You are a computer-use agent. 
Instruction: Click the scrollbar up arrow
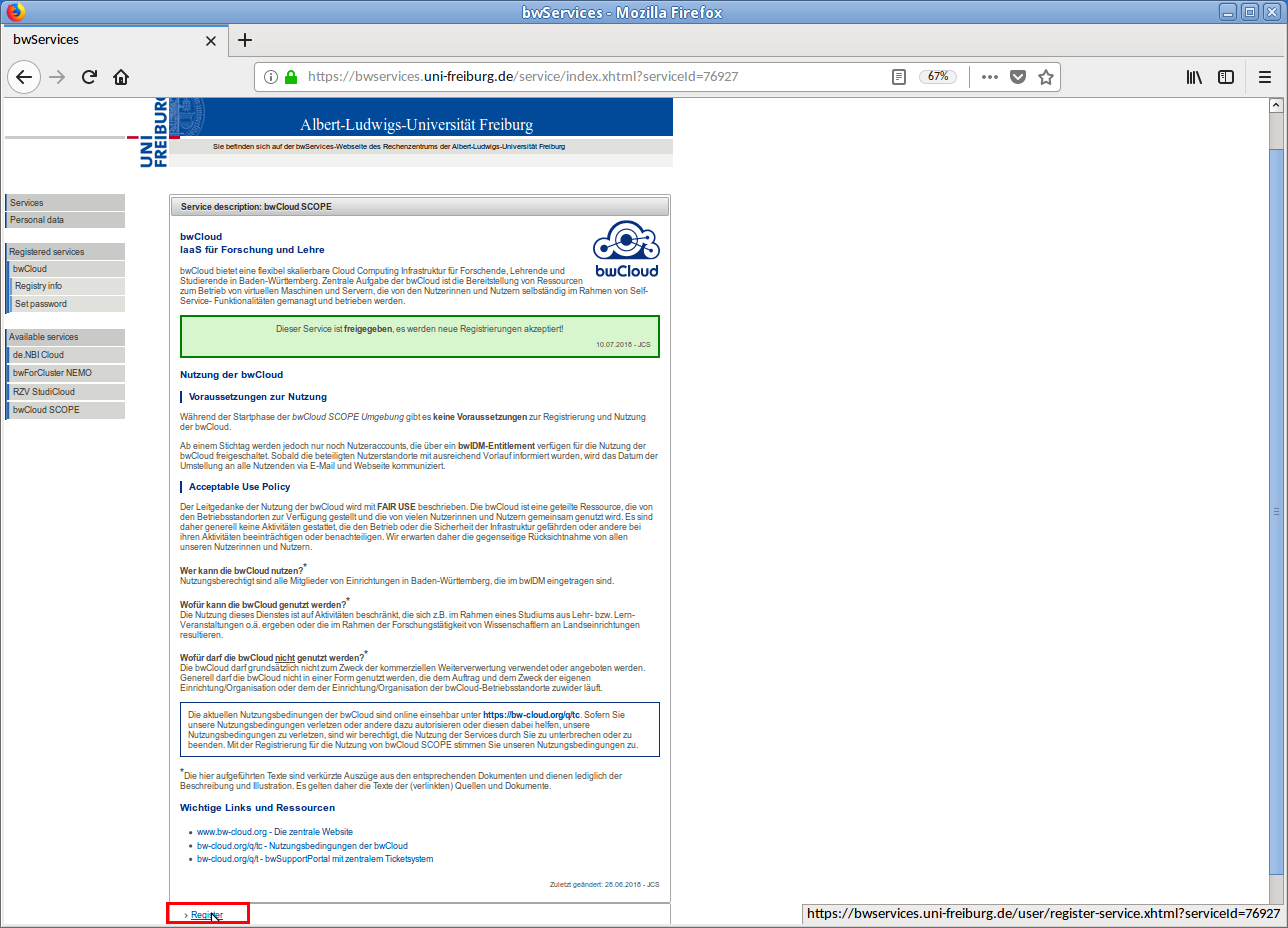1276,105
